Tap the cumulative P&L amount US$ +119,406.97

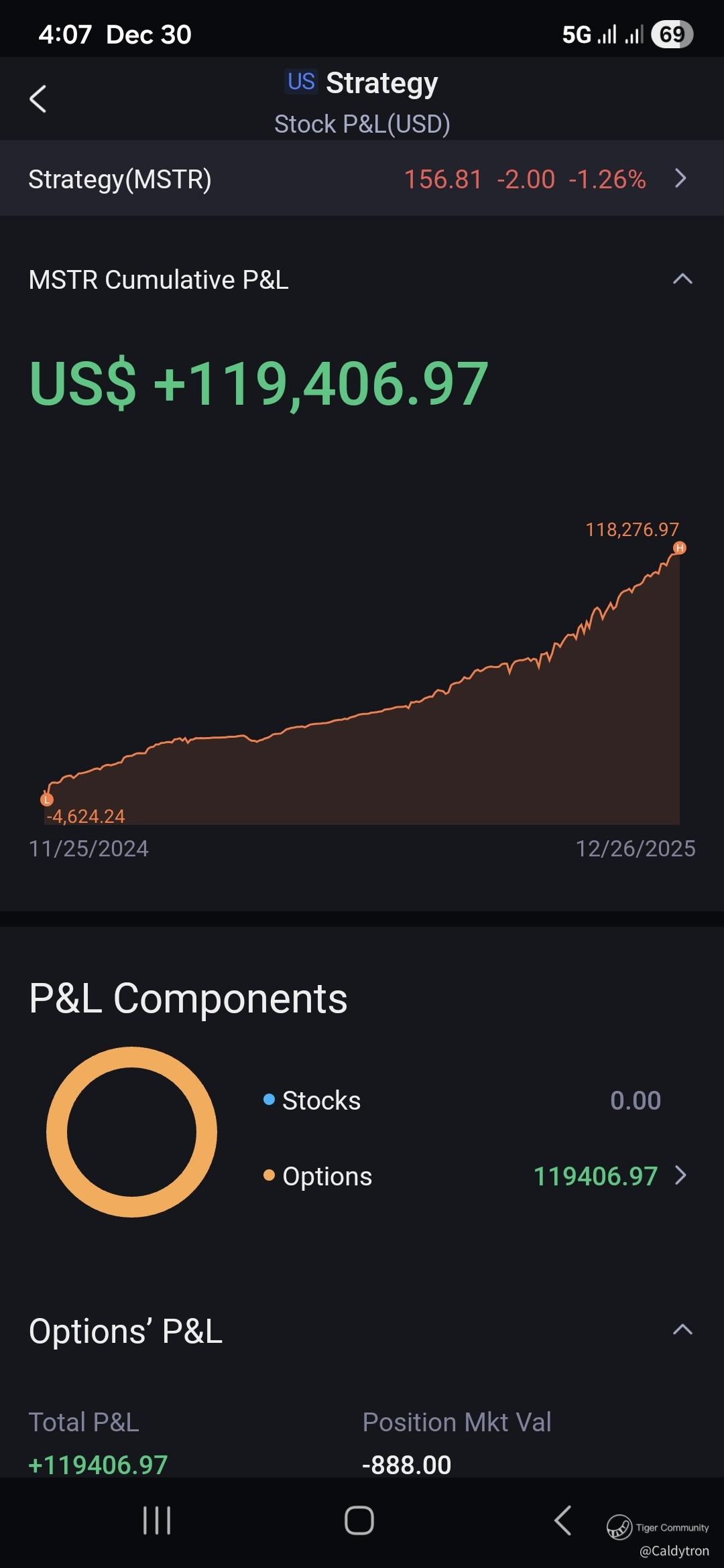coord(259,383)
